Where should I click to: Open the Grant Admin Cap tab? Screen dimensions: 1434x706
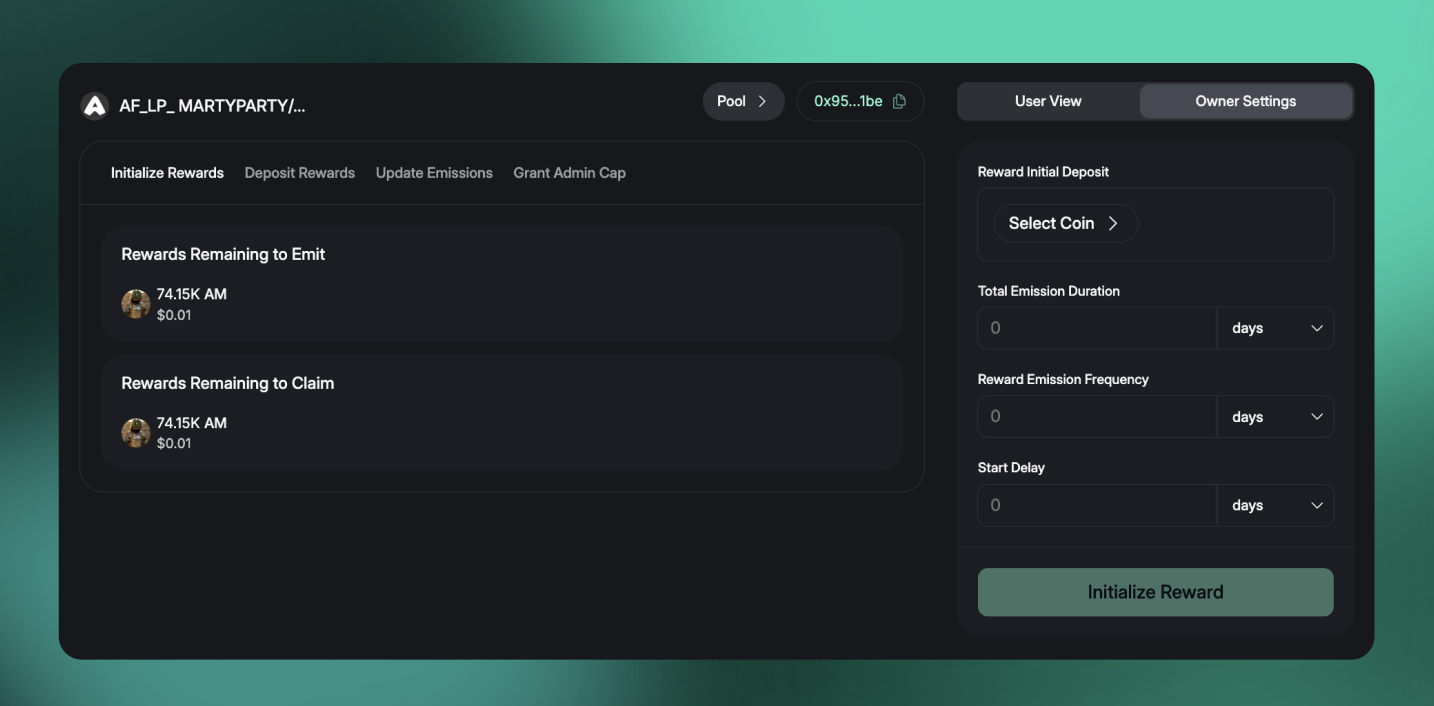[x=569, y=173]
